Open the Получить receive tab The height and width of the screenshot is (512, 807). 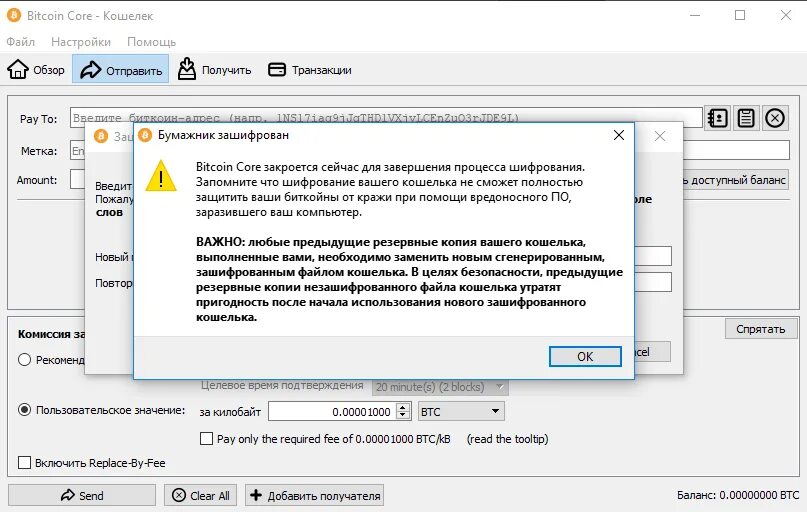(214, 69)
